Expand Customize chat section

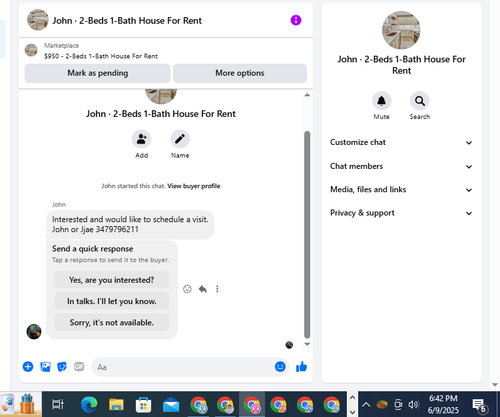401,143
